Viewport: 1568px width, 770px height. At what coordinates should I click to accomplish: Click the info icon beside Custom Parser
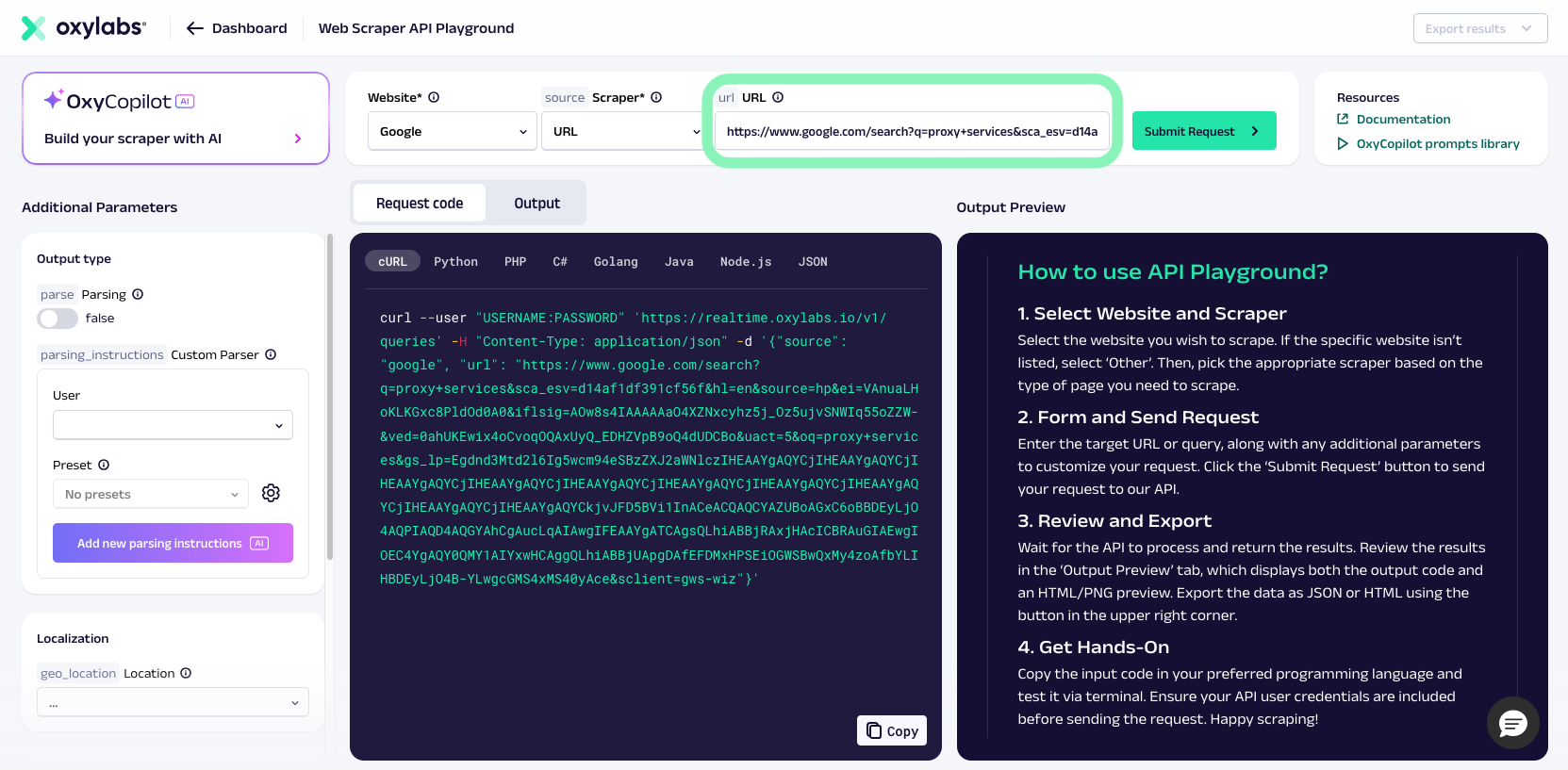coord(271,354)
